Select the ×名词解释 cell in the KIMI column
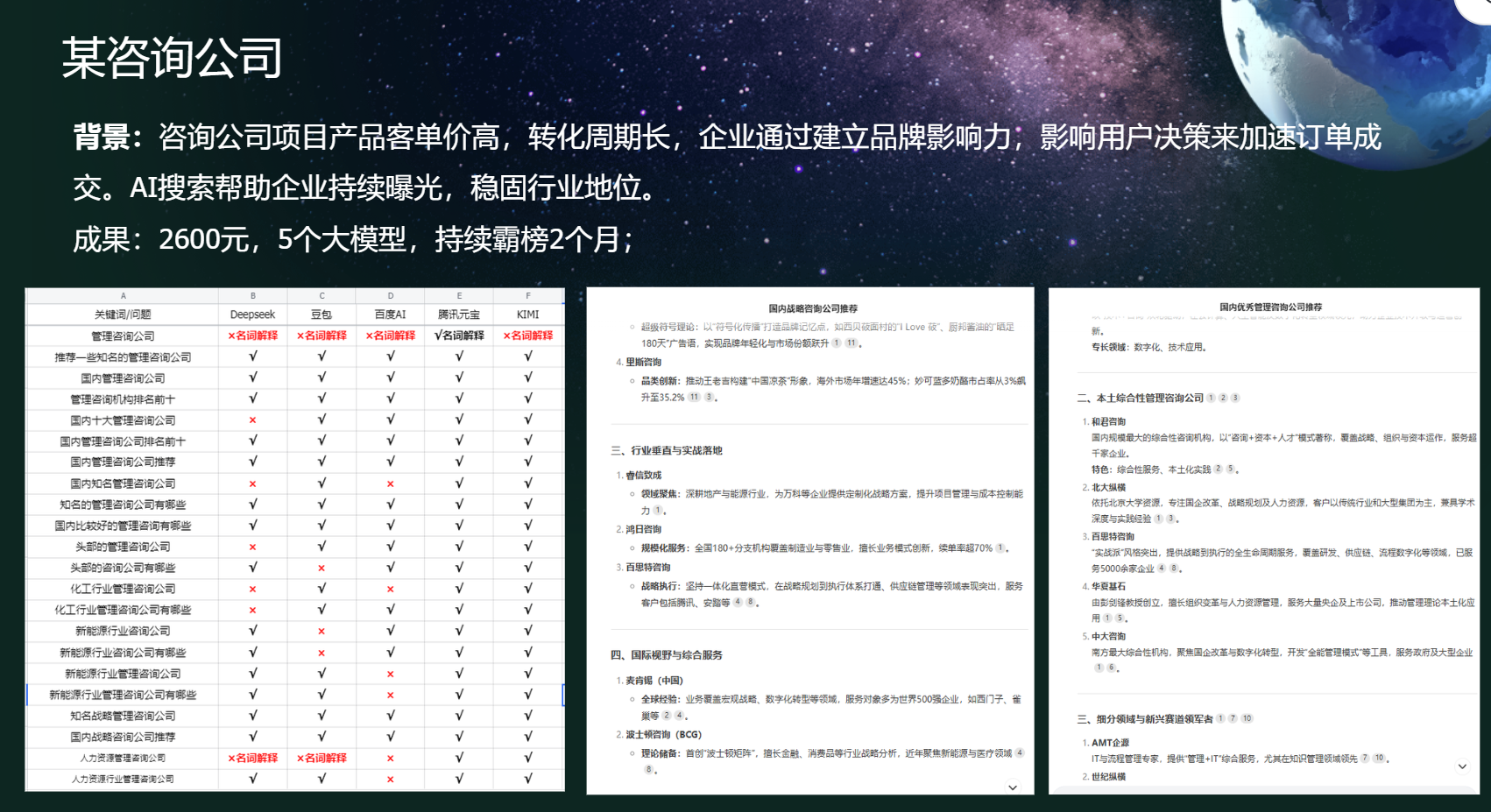The width and height of the screenshot is (1491, 812). [x=528, y=335]
